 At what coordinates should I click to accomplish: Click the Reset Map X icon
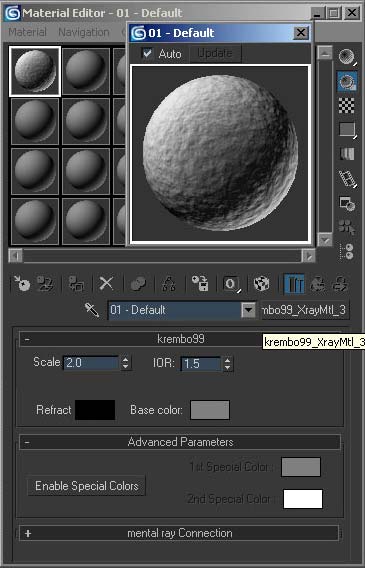click(106, 284)
